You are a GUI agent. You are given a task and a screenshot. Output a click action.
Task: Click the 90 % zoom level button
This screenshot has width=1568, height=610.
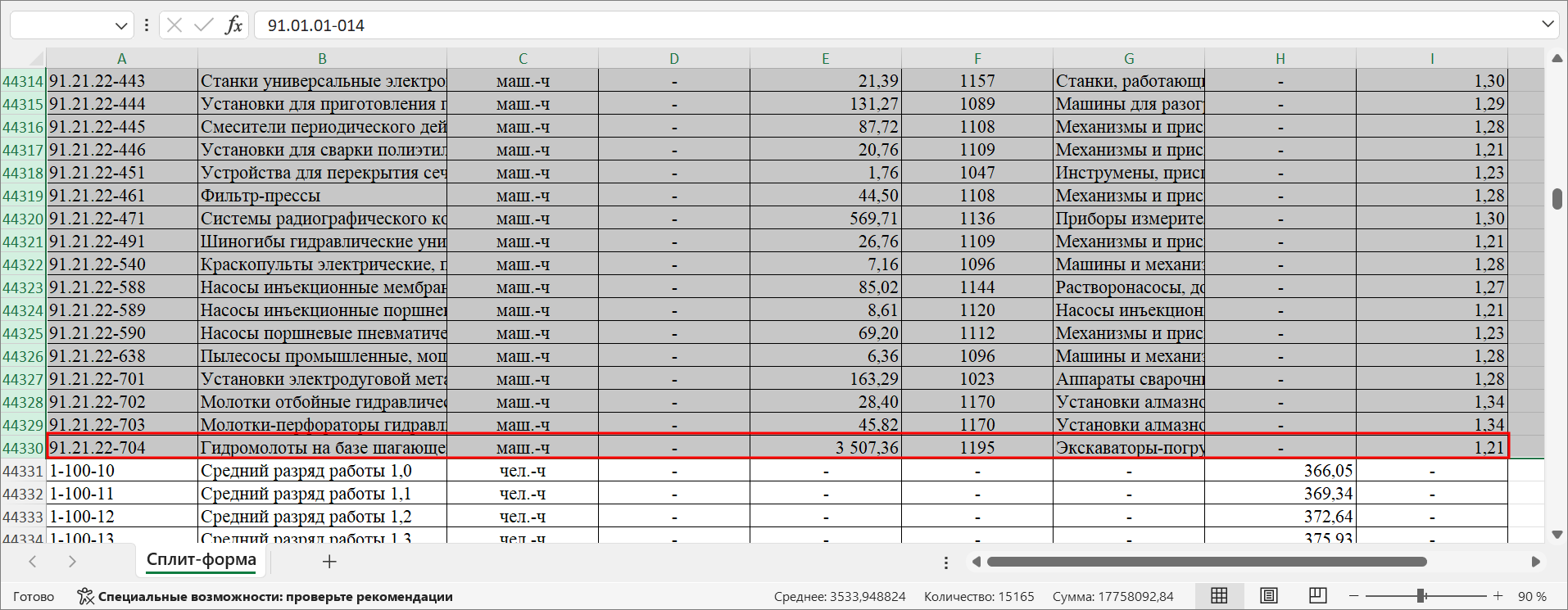pyautogui.click(x=1532, y=597)
